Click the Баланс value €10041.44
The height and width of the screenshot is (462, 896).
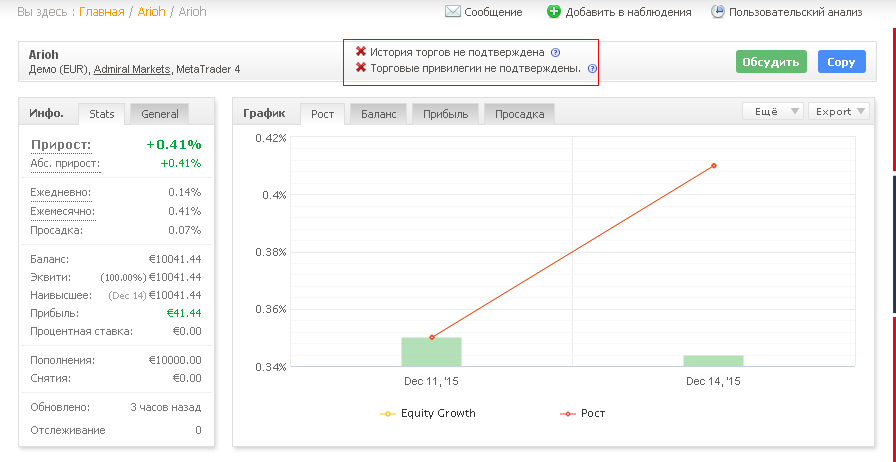pyautogui.click(x=175, y=260)
